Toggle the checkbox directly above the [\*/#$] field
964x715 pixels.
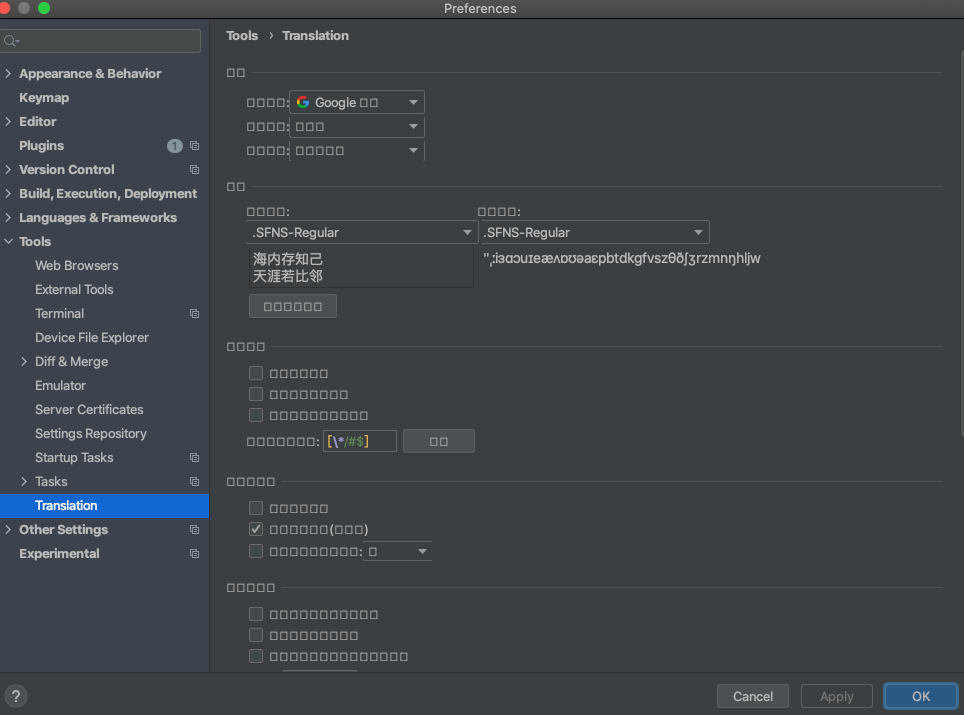[256, 415]
